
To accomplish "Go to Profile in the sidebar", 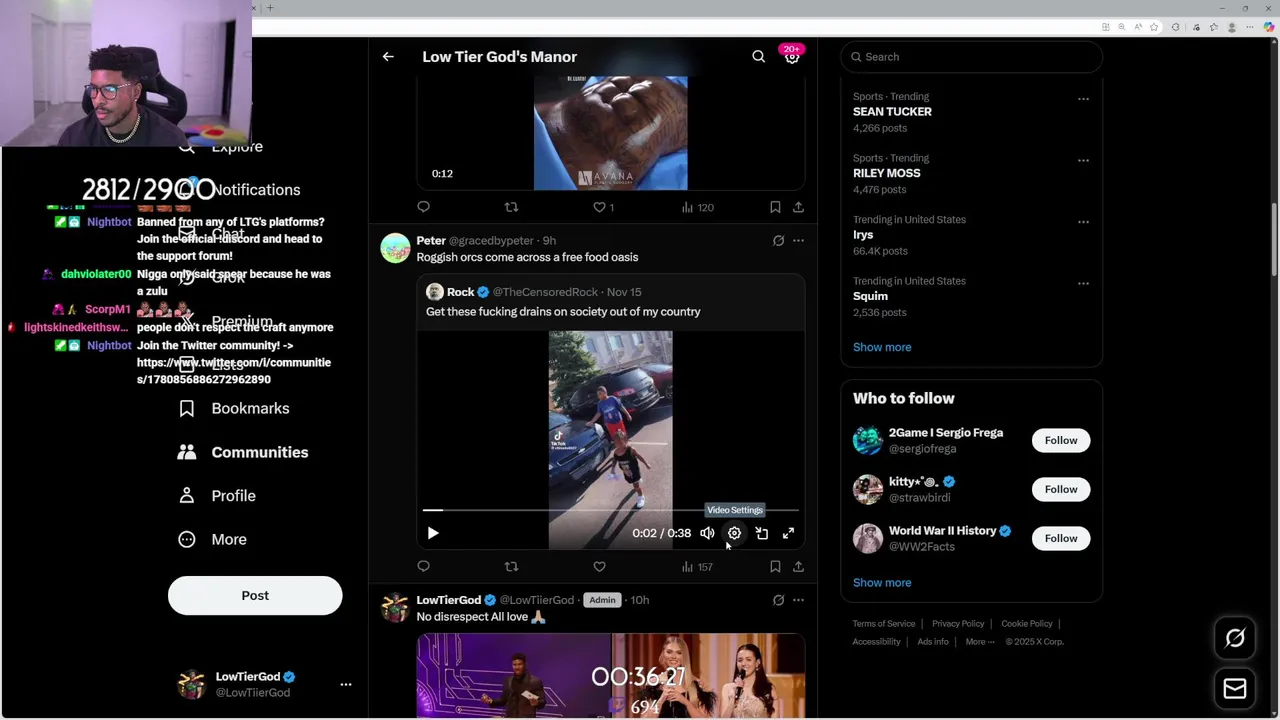I will [x=217, y=496].
